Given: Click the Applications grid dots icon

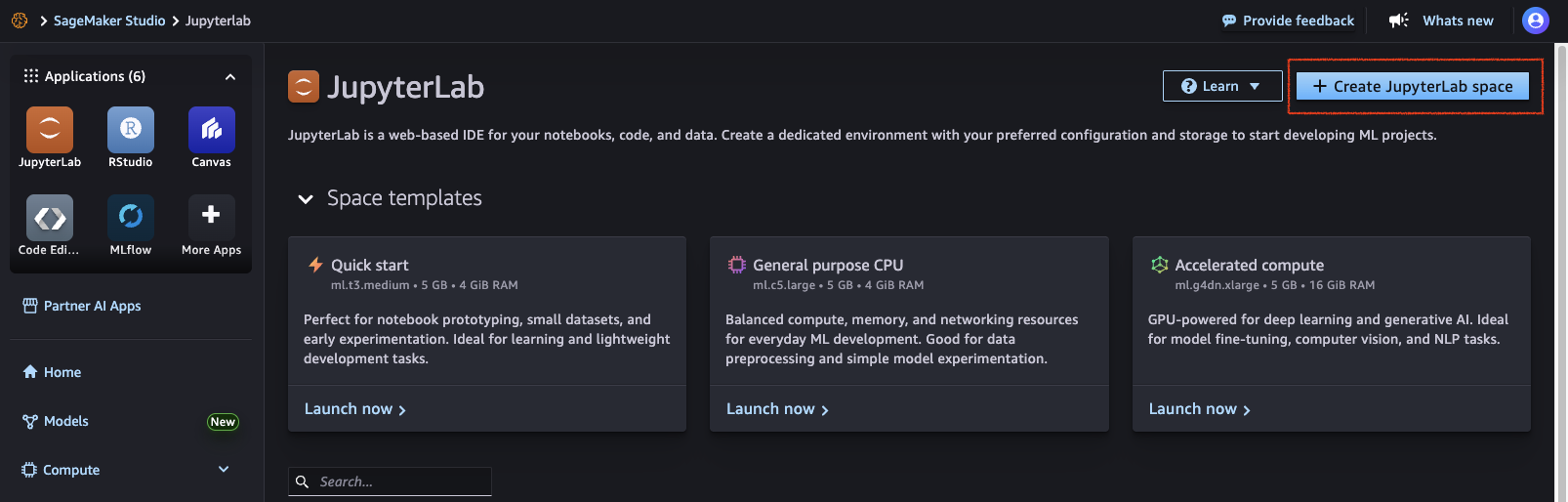Looking at the screenshot, I should pyautogui.click(x=31, y=76).
